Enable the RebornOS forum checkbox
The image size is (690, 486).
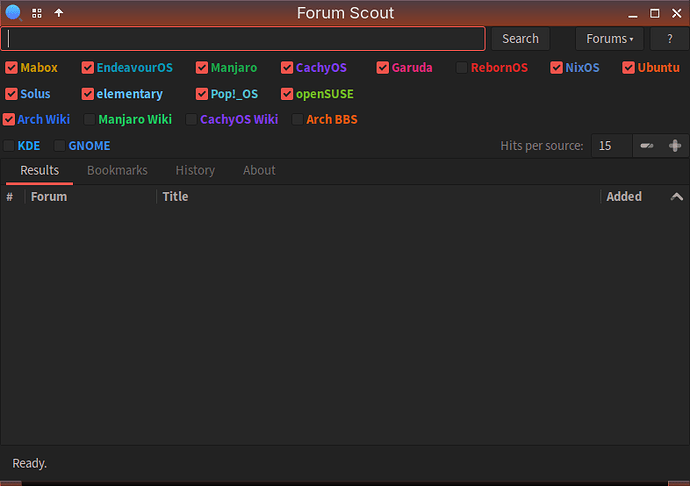coord(462,68)
